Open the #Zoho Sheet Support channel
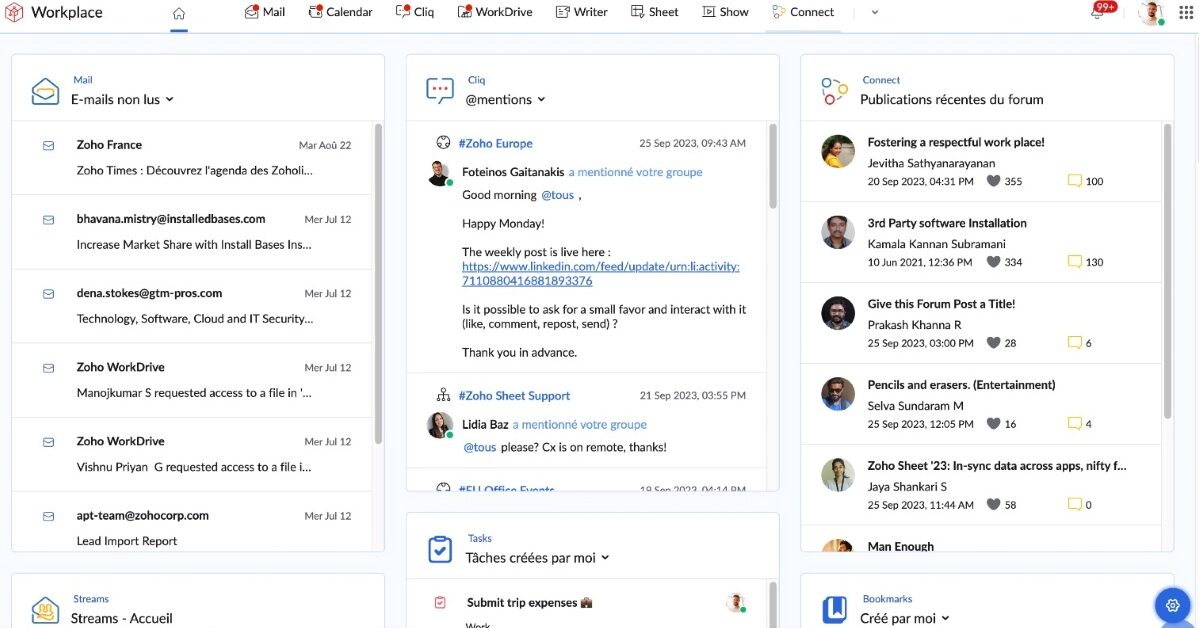1200x628 pixels. tap(514, 395)
